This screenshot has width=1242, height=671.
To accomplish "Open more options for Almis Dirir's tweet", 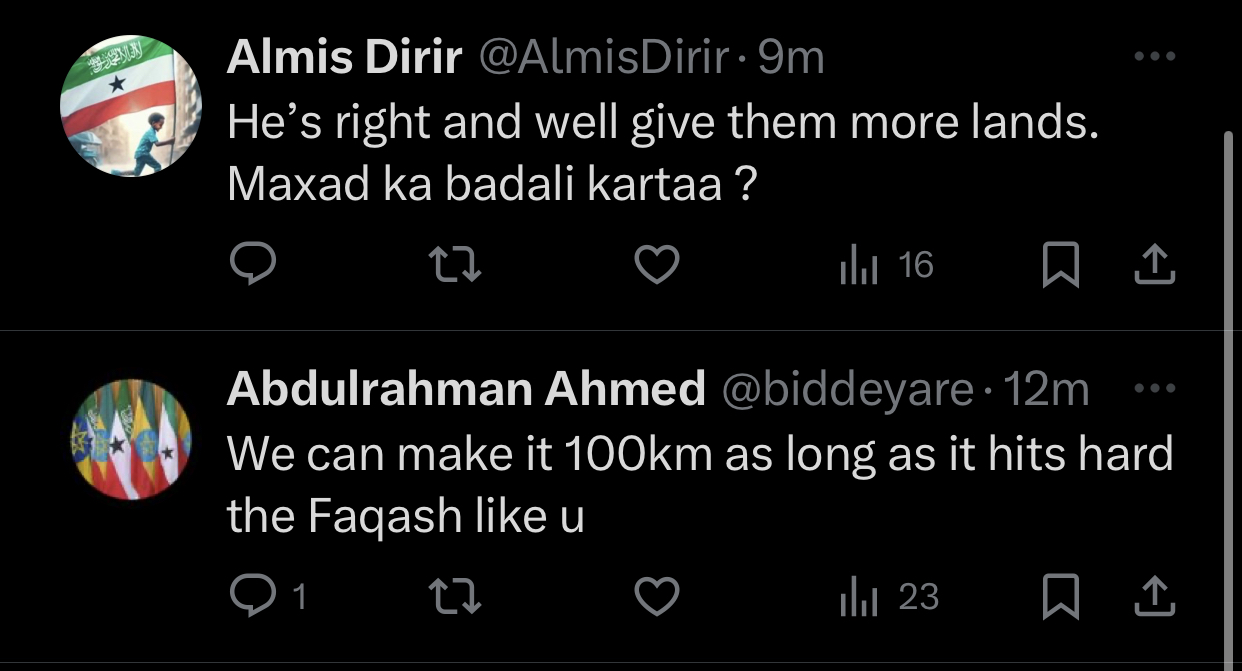I will tap(1155, 57).
